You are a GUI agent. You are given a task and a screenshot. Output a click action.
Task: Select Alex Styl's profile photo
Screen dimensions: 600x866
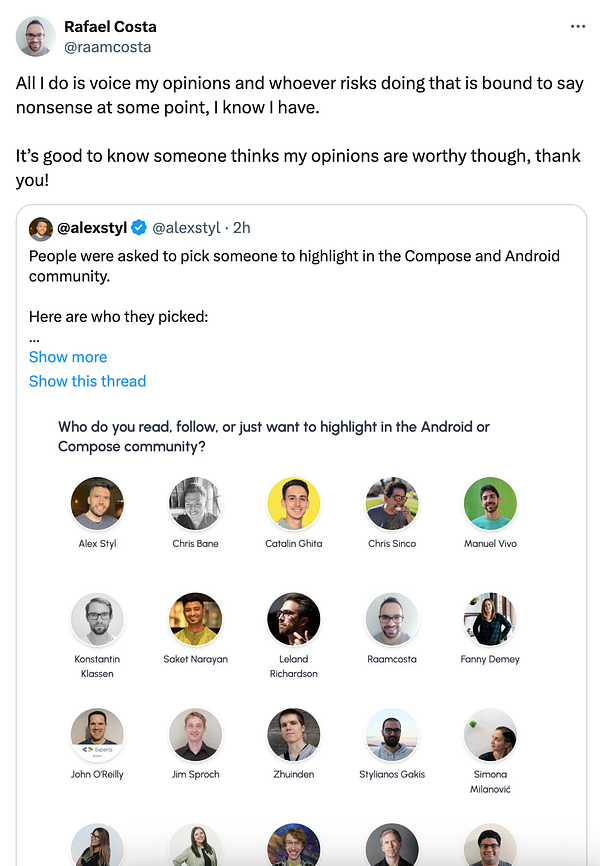pos(97,503)
